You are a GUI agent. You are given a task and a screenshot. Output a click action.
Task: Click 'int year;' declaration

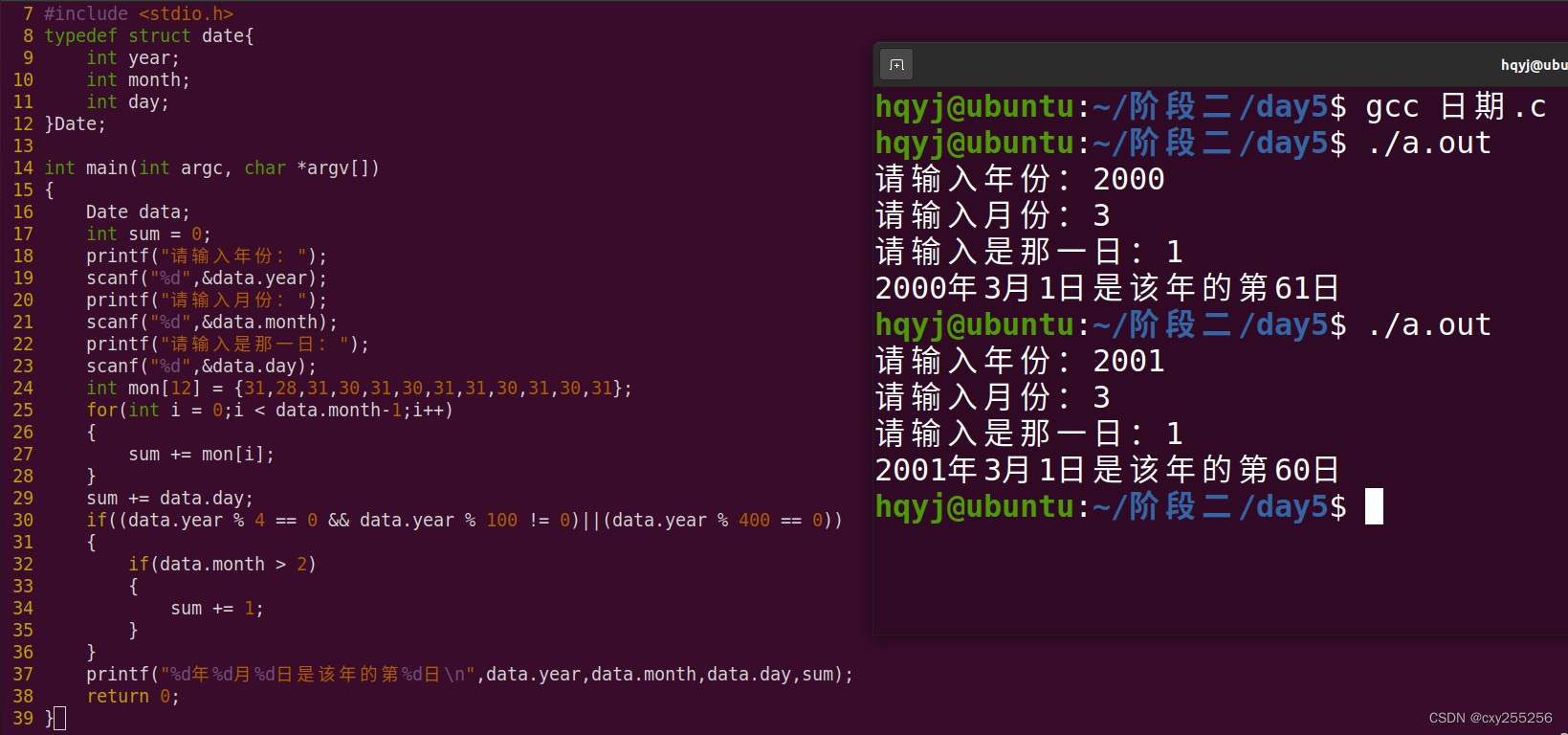(133, 57)
